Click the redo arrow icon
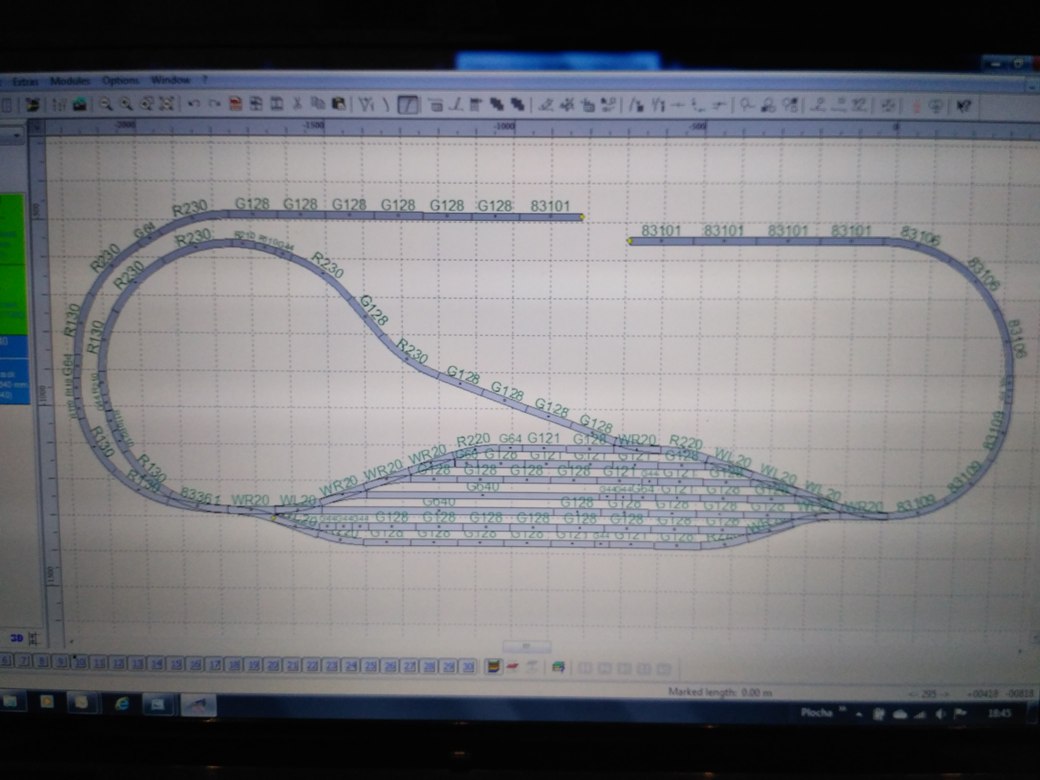 213,103
